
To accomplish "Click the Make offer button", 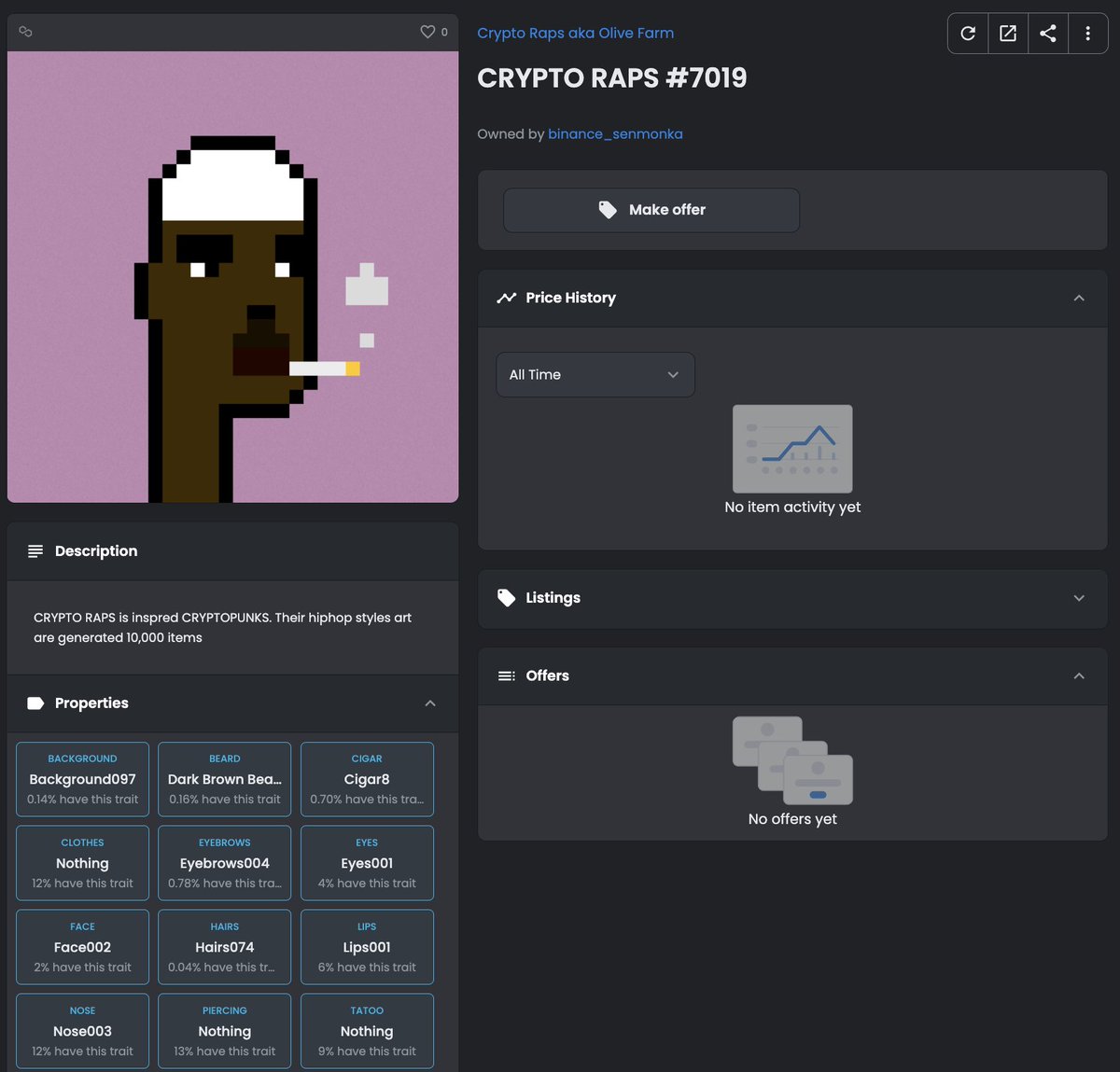I will (651, 210).
